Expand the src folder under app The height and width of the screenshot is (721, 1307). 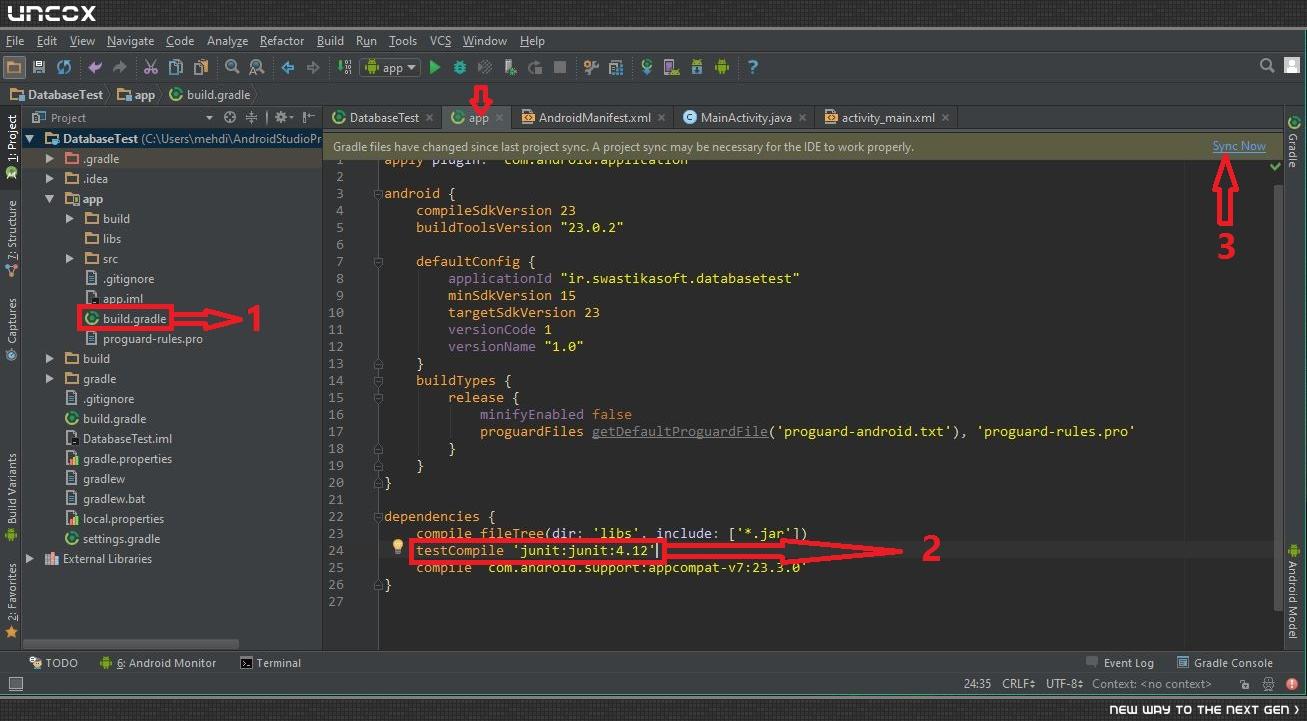click(70, 259)
